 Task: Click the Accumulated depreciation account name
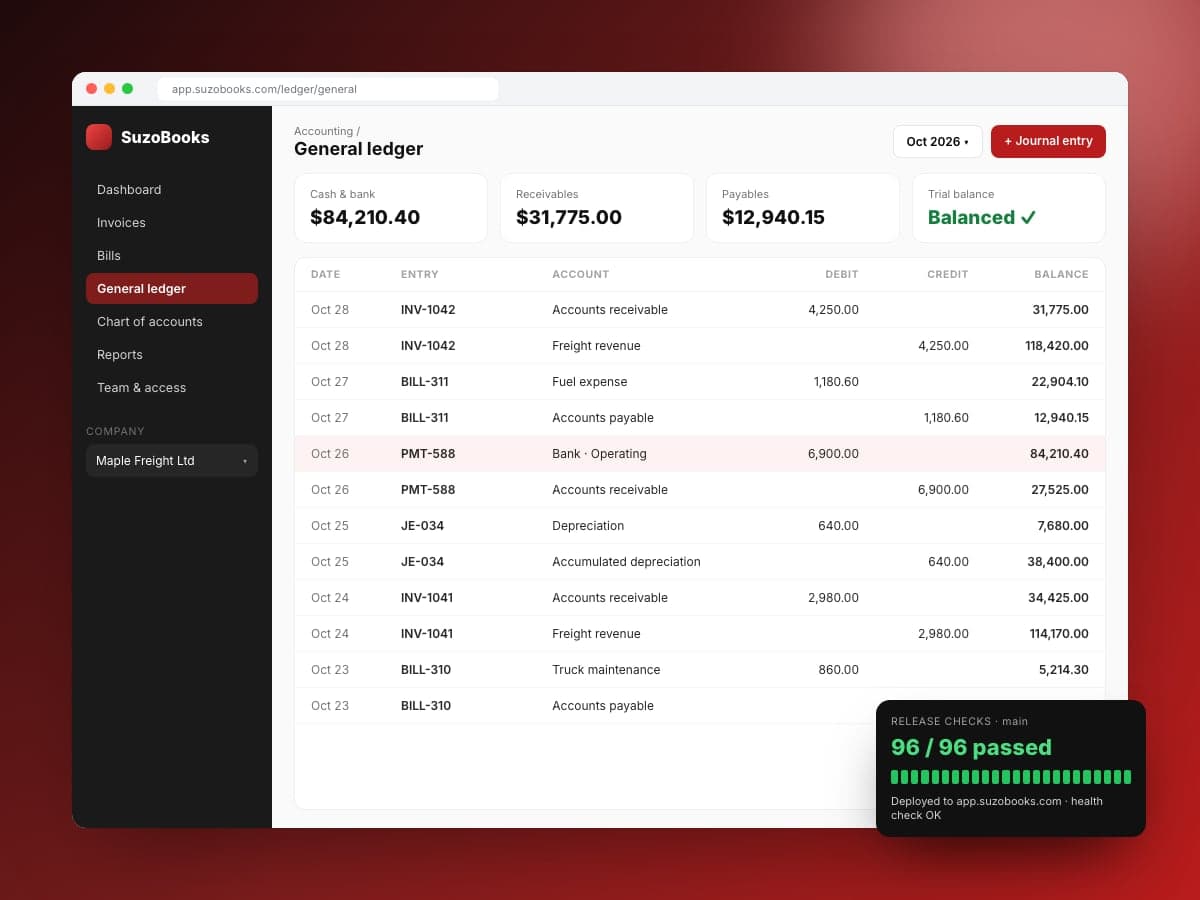click(x=626, y=562)
